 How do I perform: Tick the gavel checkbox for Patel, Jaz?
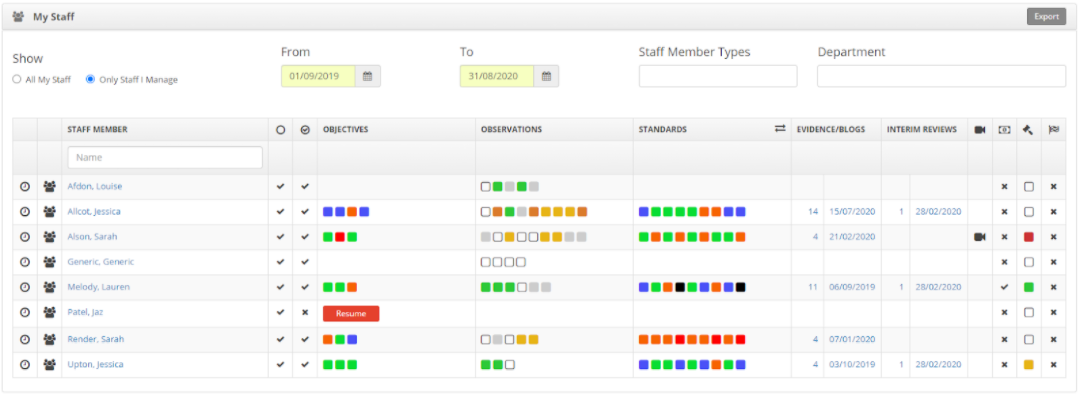1029,312
